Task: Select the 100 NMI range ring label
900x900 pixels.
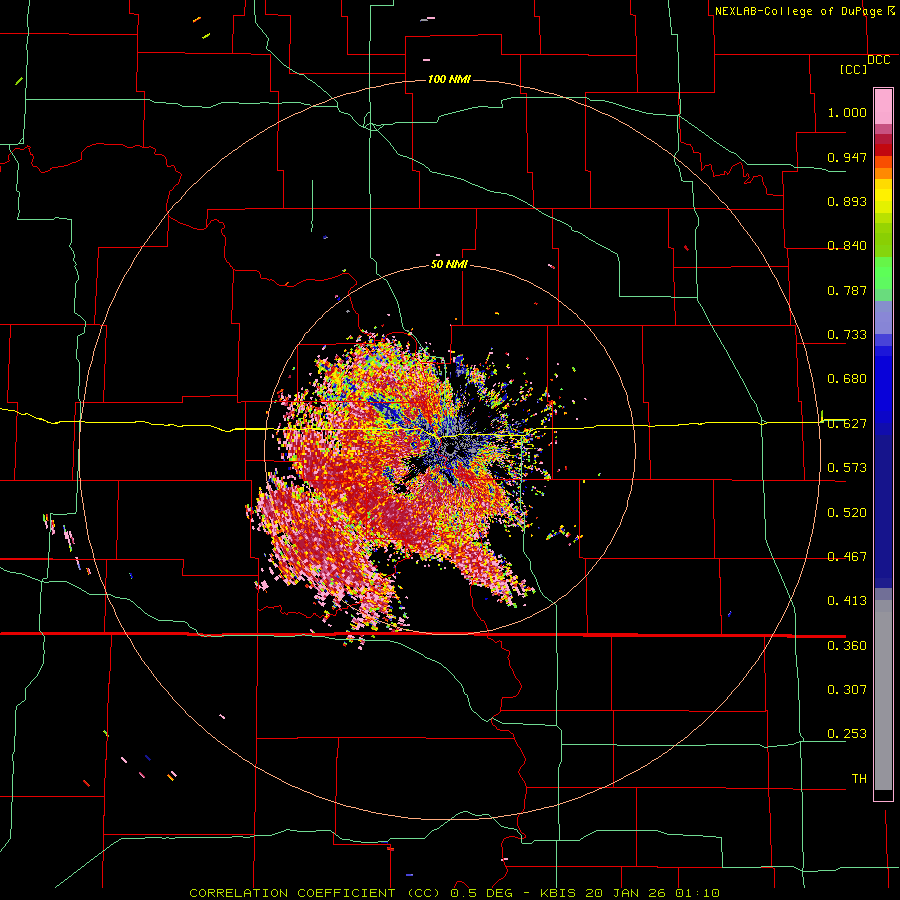Action: [x=449, y=79]
